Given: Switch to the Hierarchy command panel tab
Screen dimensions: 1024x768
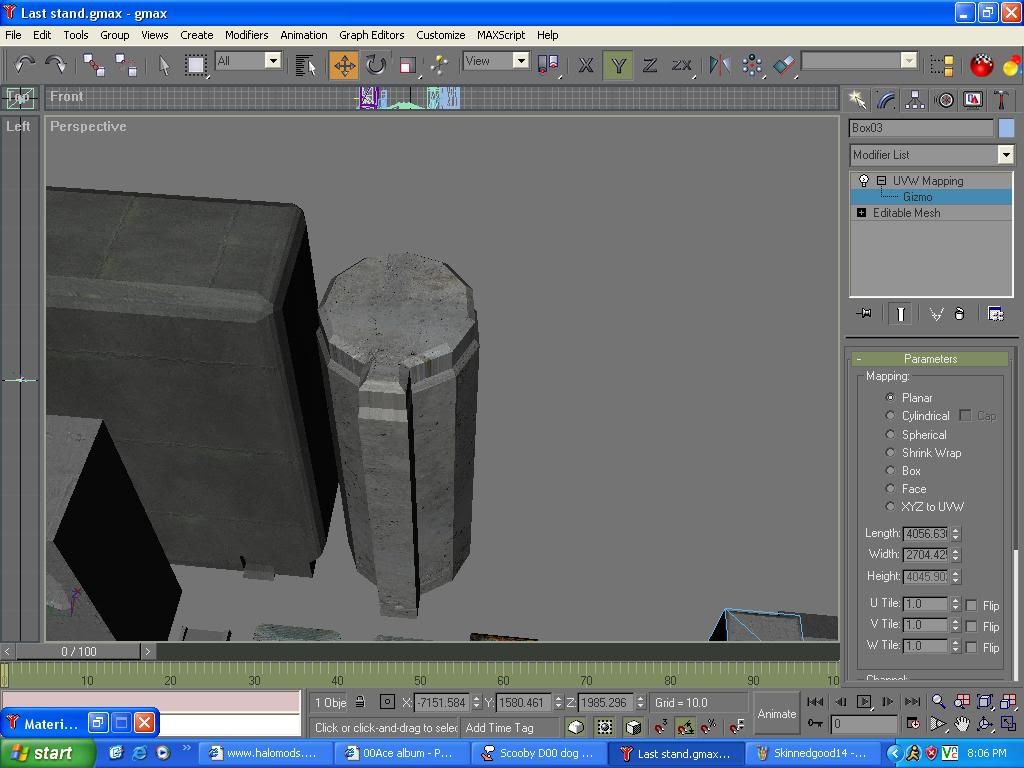Looking at the screenshot, I should click(915, 99).
